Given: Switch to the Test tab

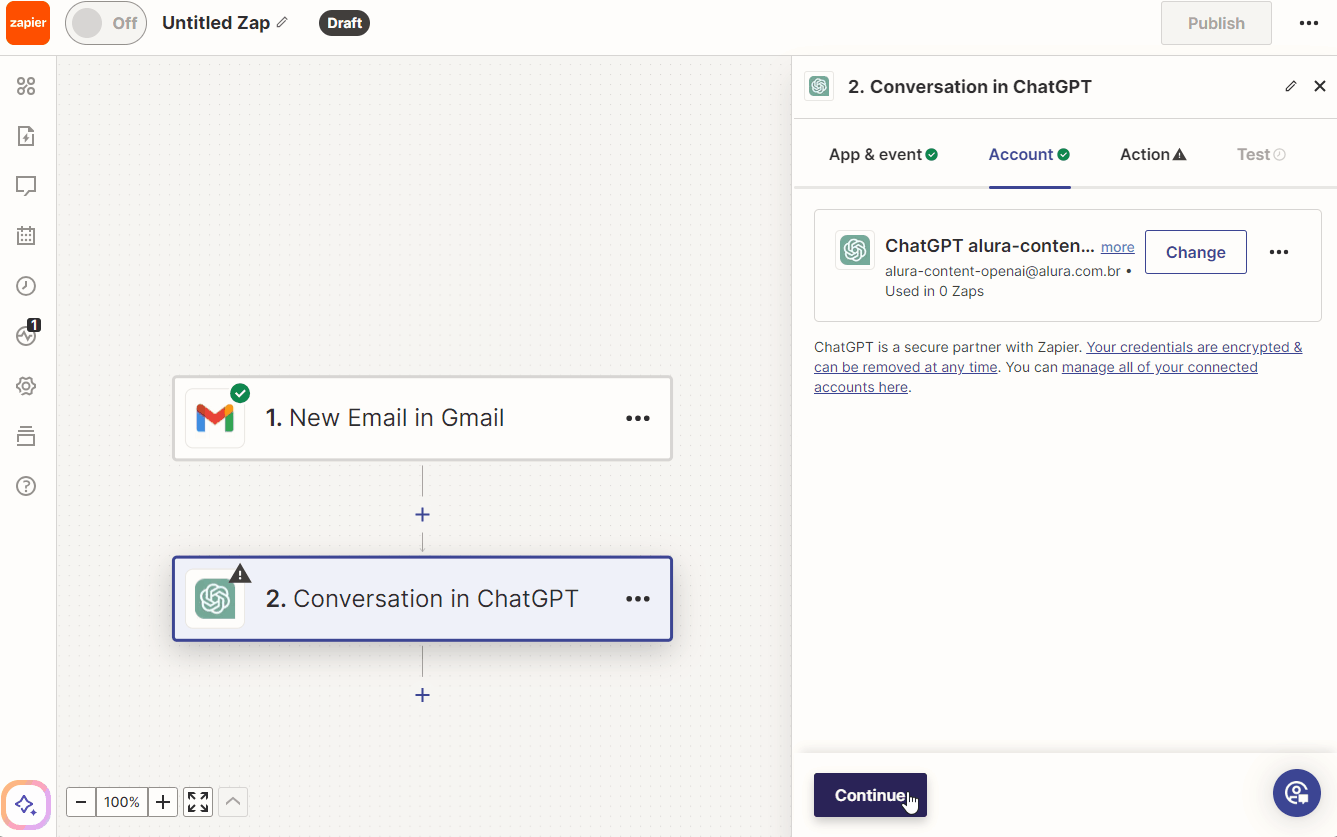Looking at the screenshot, I should [1261, 154].
